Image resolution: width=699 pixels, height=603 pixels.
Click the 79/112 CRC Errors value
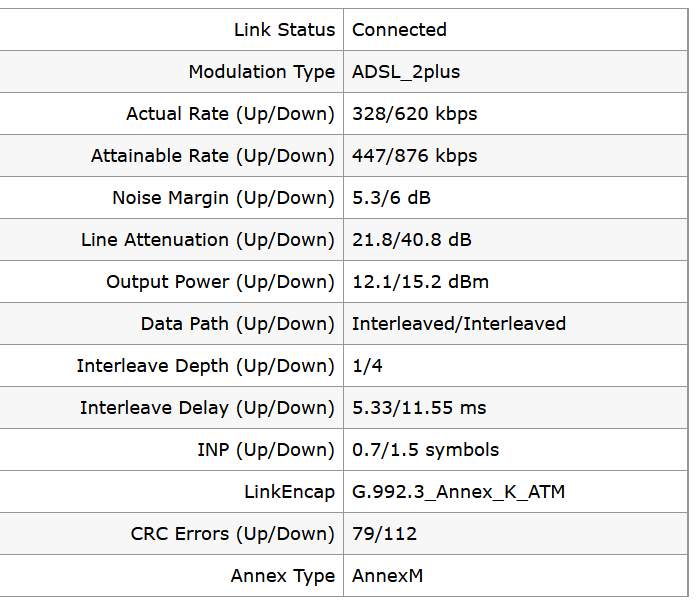pyautogui.click(x=385, y=534)
